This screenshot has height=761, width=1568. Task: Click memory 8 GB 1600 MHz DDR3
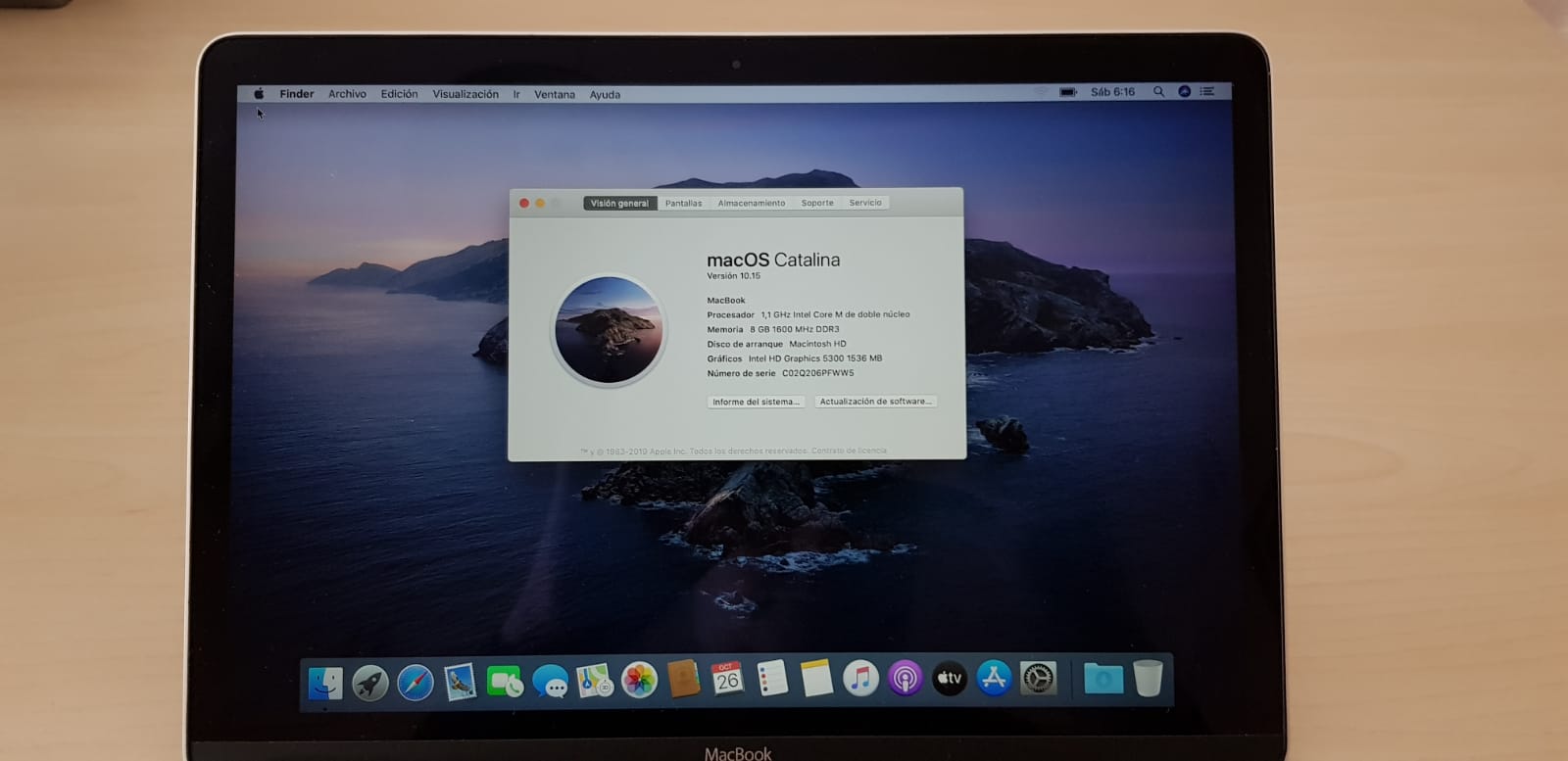794,329
